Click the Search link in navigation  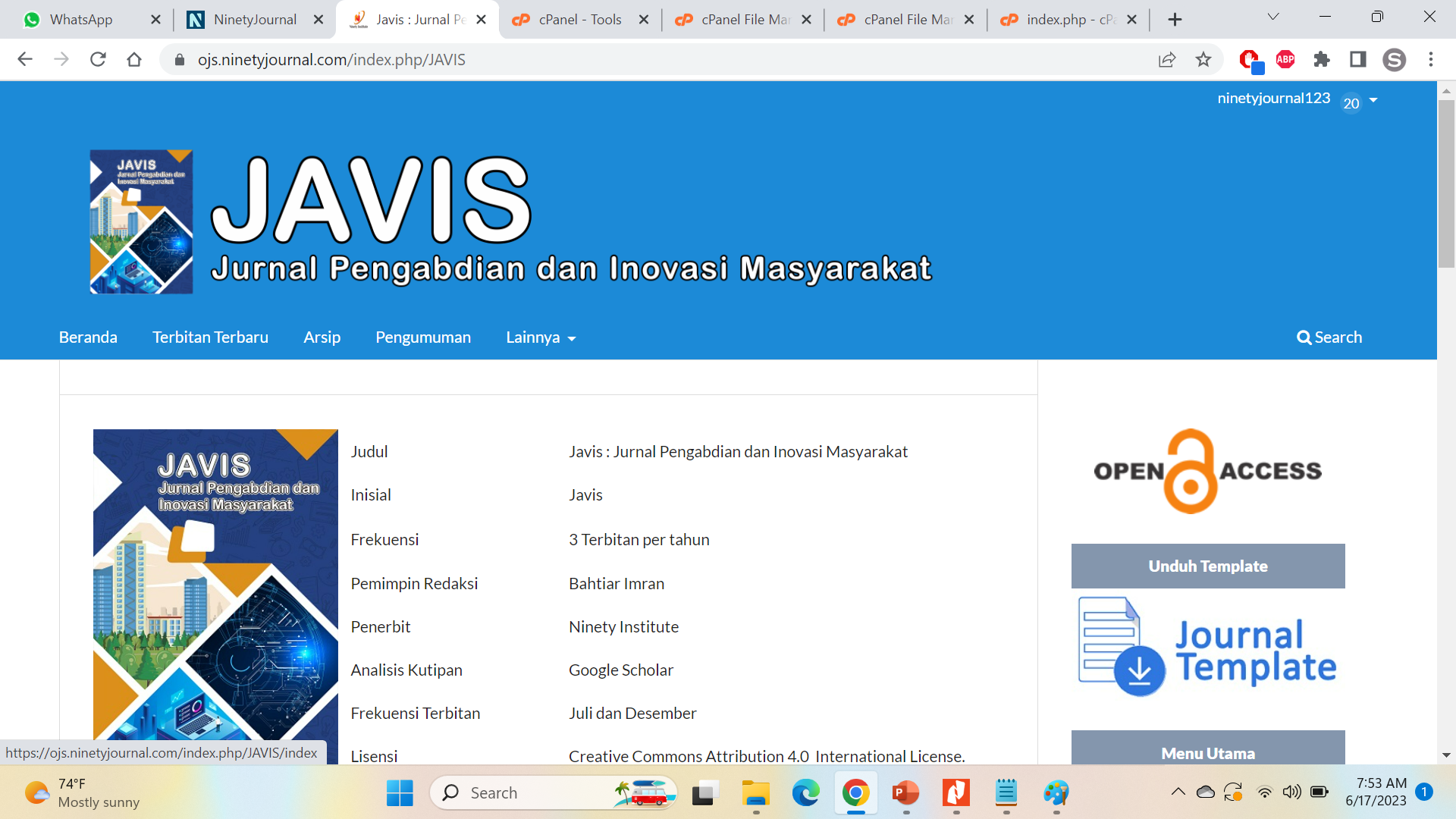1329,337
